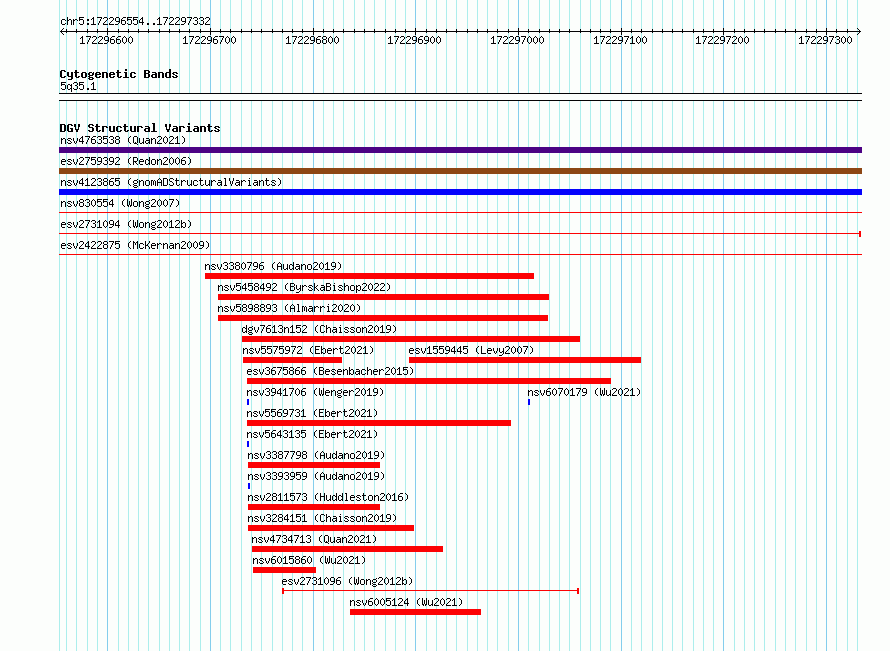Open esv3675866 (Besenbacher2015) variant label
Viewport: 890px width, 651px height.
coord(330,371)
